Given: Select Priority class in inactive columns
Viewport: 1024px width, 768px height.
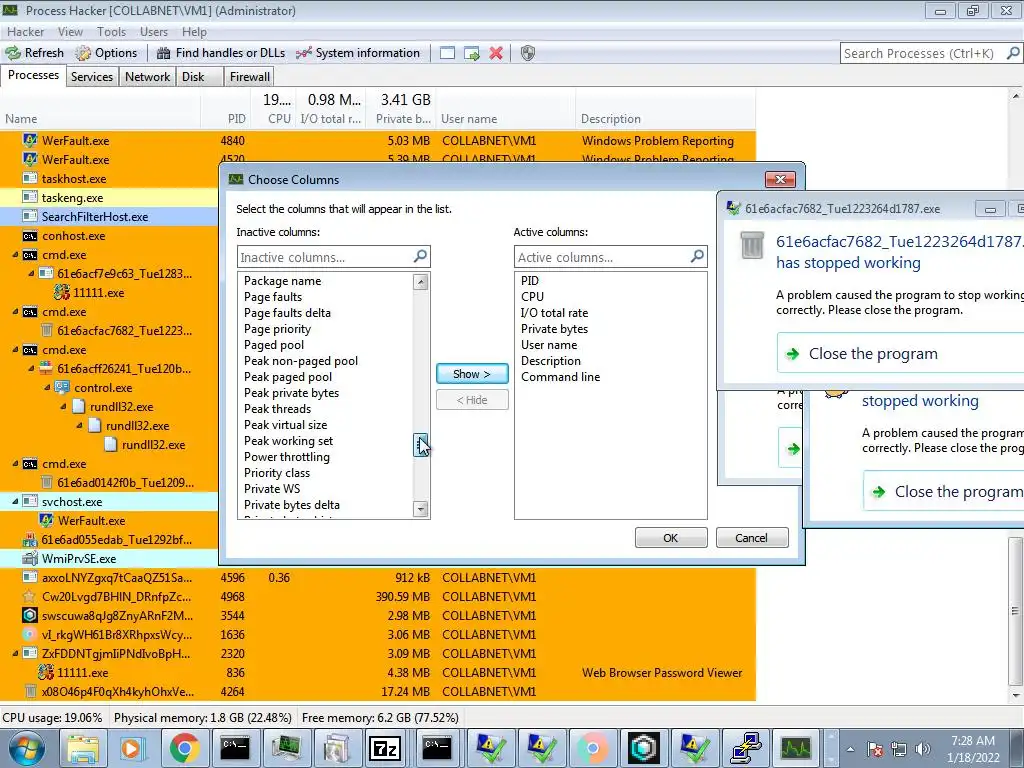Looking at the screenshot, I should pyautogui.click(x=277, y=473).
